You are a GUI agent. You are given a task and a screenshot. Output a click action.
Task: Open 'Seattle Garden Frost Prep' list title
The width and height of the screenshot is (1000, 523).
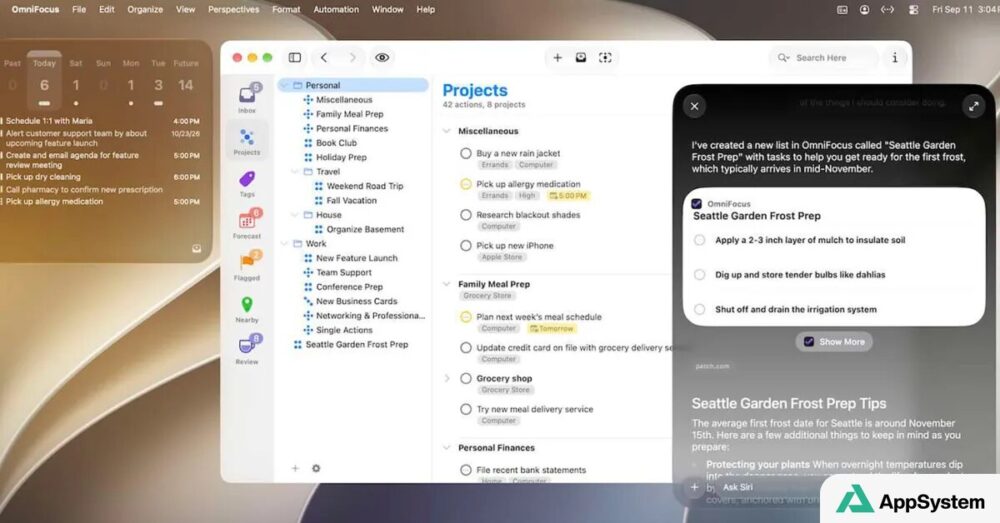coord(756,216)
